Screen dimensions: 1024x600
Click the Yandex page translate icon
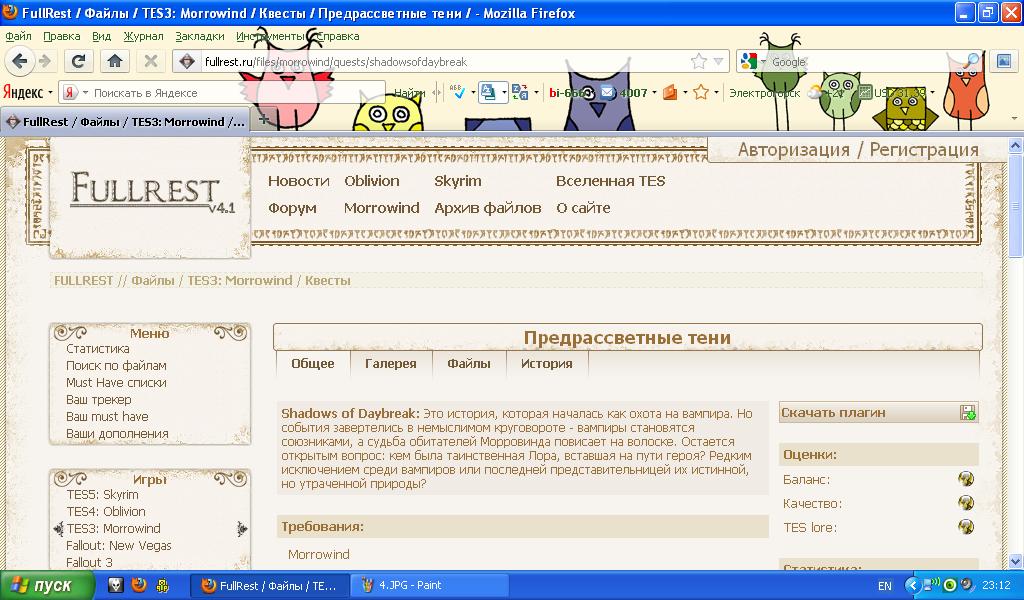[x=488, y=93]
